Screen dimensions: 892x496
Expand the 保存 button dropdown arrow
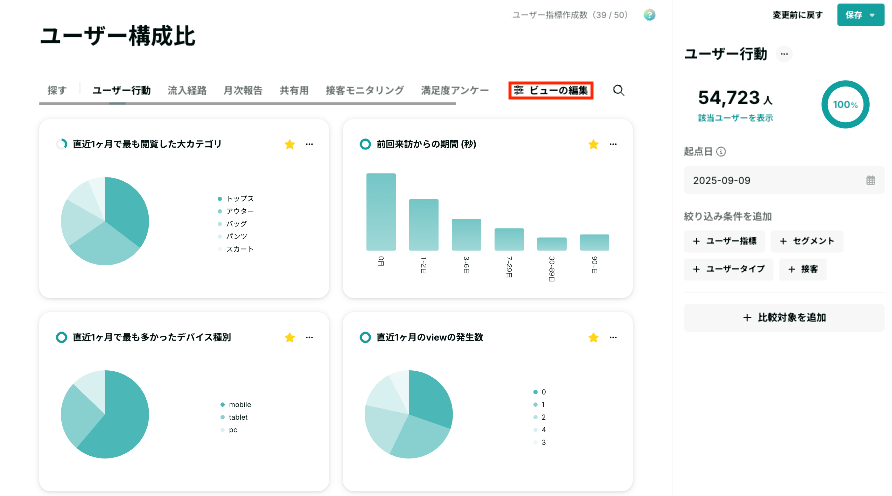(x=872, y=15)
